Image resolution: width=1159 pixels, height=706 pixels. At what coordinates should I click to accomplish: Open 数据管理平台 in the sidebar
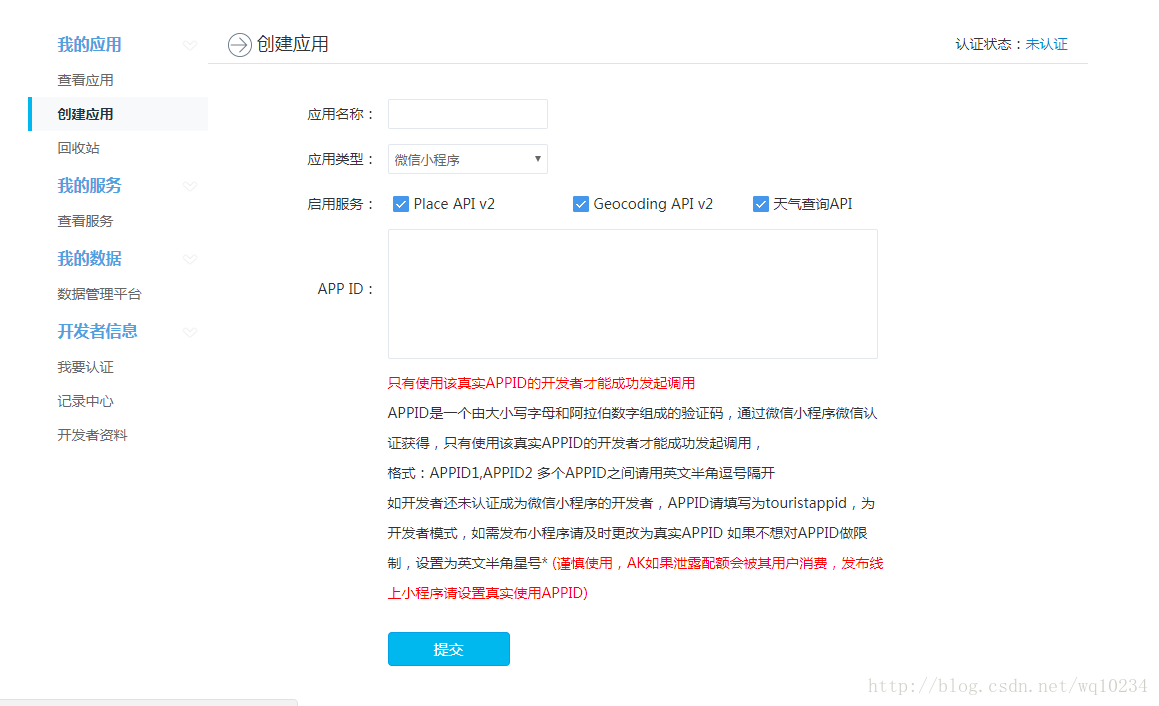[x=100, y=294]
